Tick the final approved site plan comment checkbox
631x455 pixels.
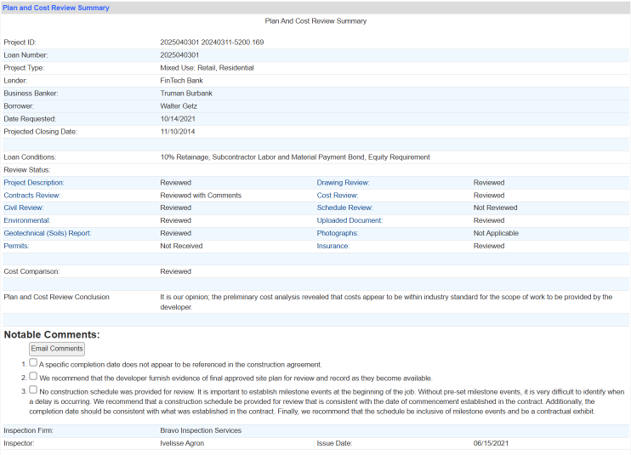coord(33,377)
